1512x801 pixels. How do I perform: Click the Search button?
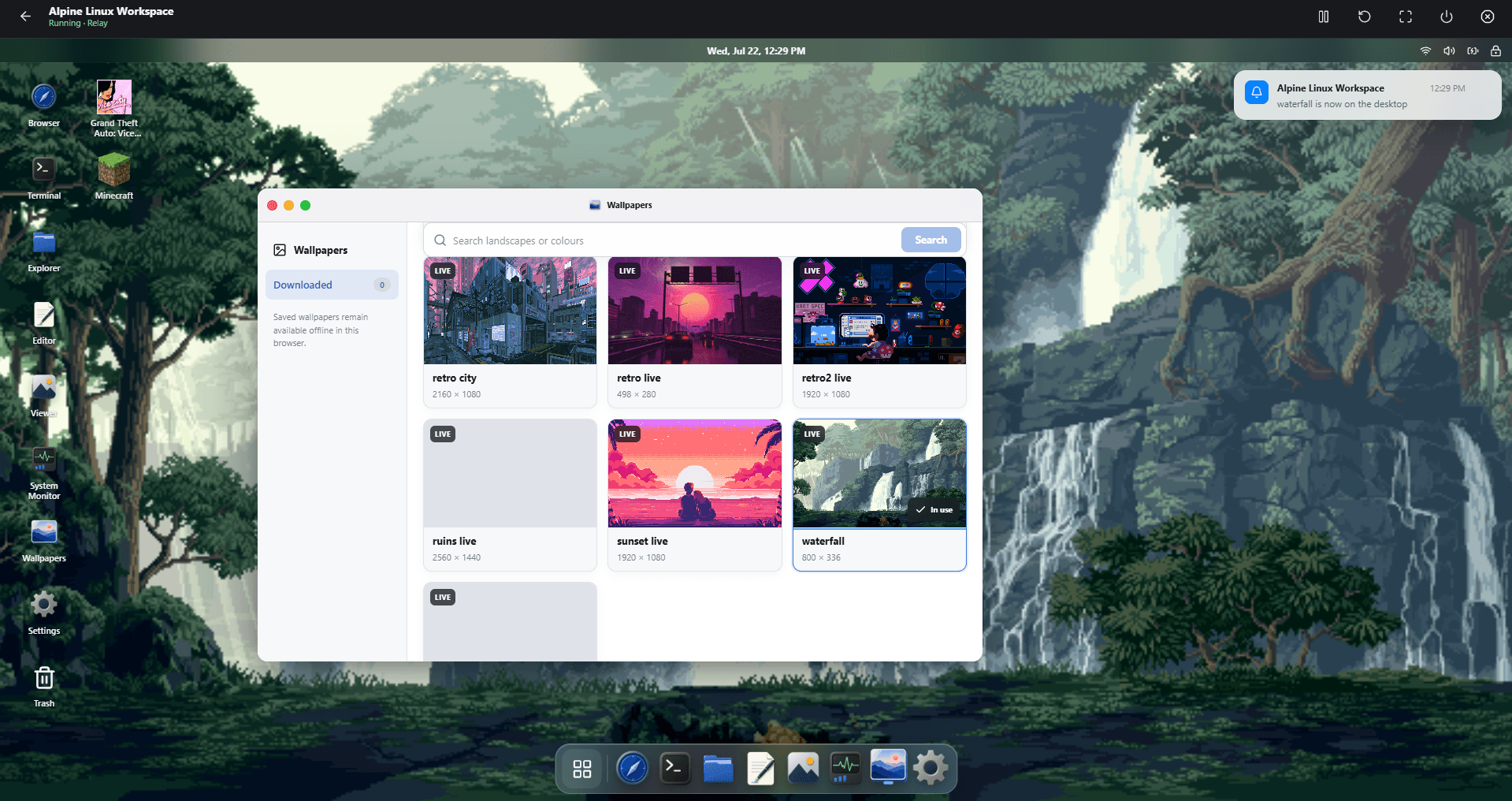[931, 240]
